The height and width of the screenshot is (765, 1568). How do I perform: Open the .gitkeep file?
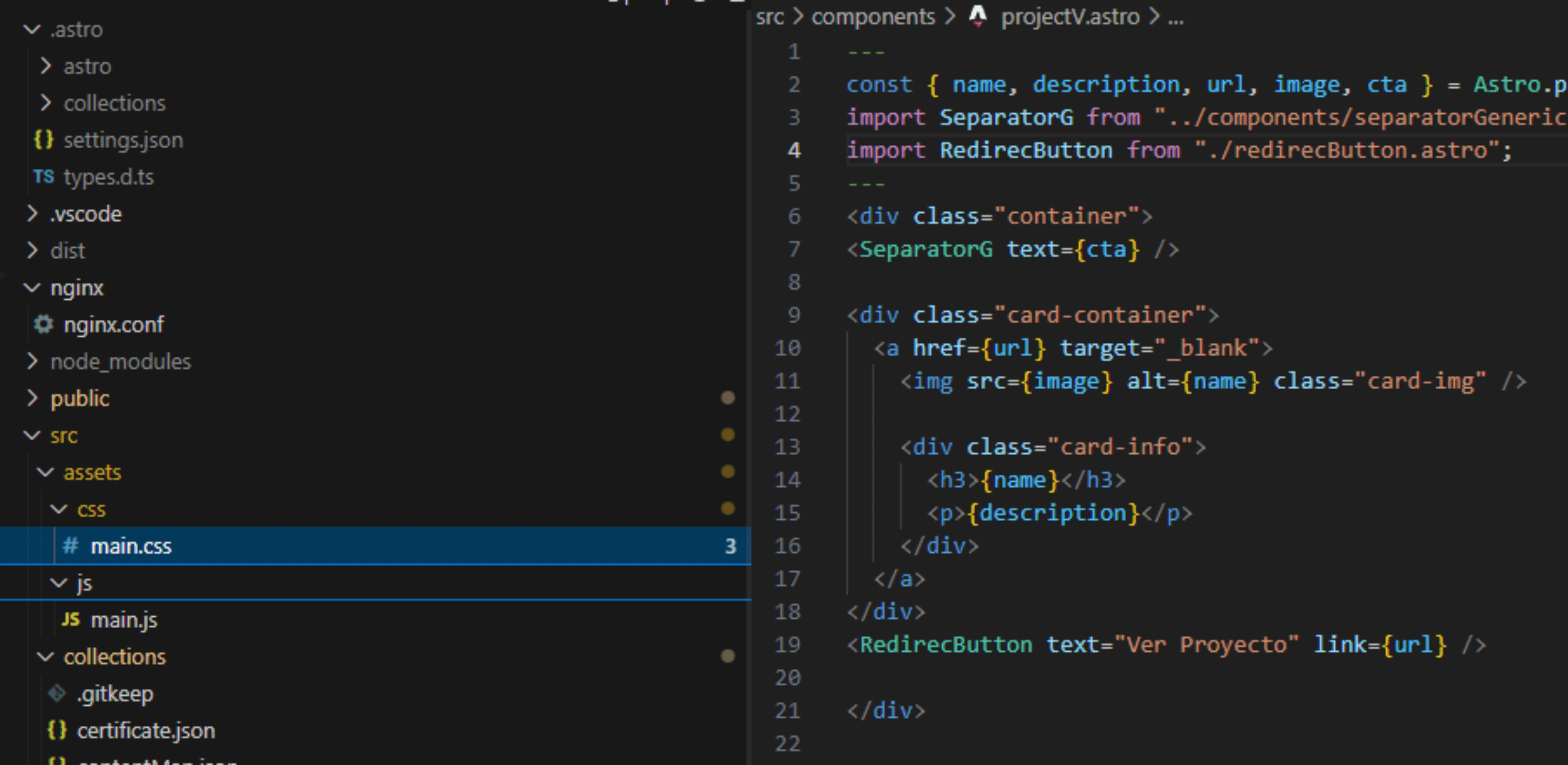click(115, 694)
